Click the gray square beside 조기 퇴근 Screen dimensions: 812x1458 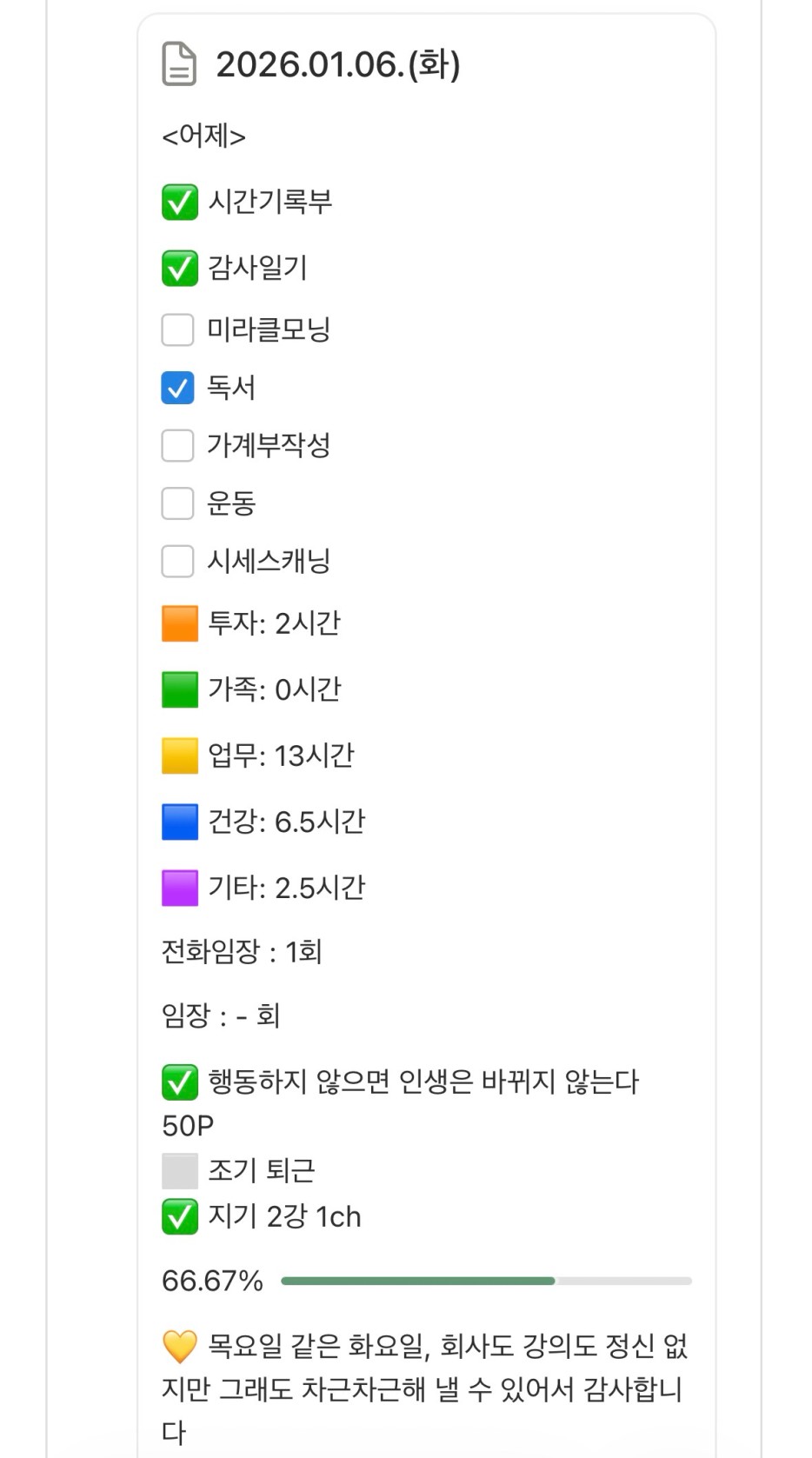[x=180, y=1171]
